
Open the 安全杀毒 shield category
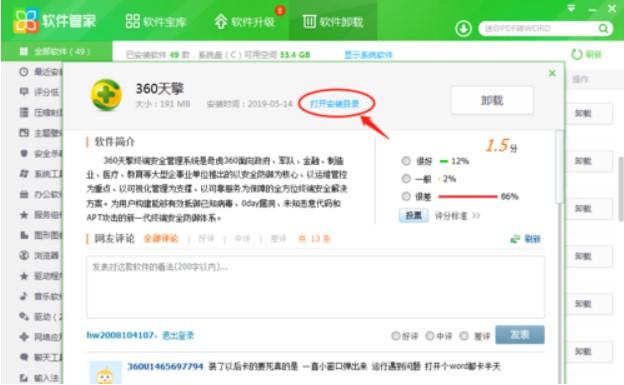(x=40, y=153)
